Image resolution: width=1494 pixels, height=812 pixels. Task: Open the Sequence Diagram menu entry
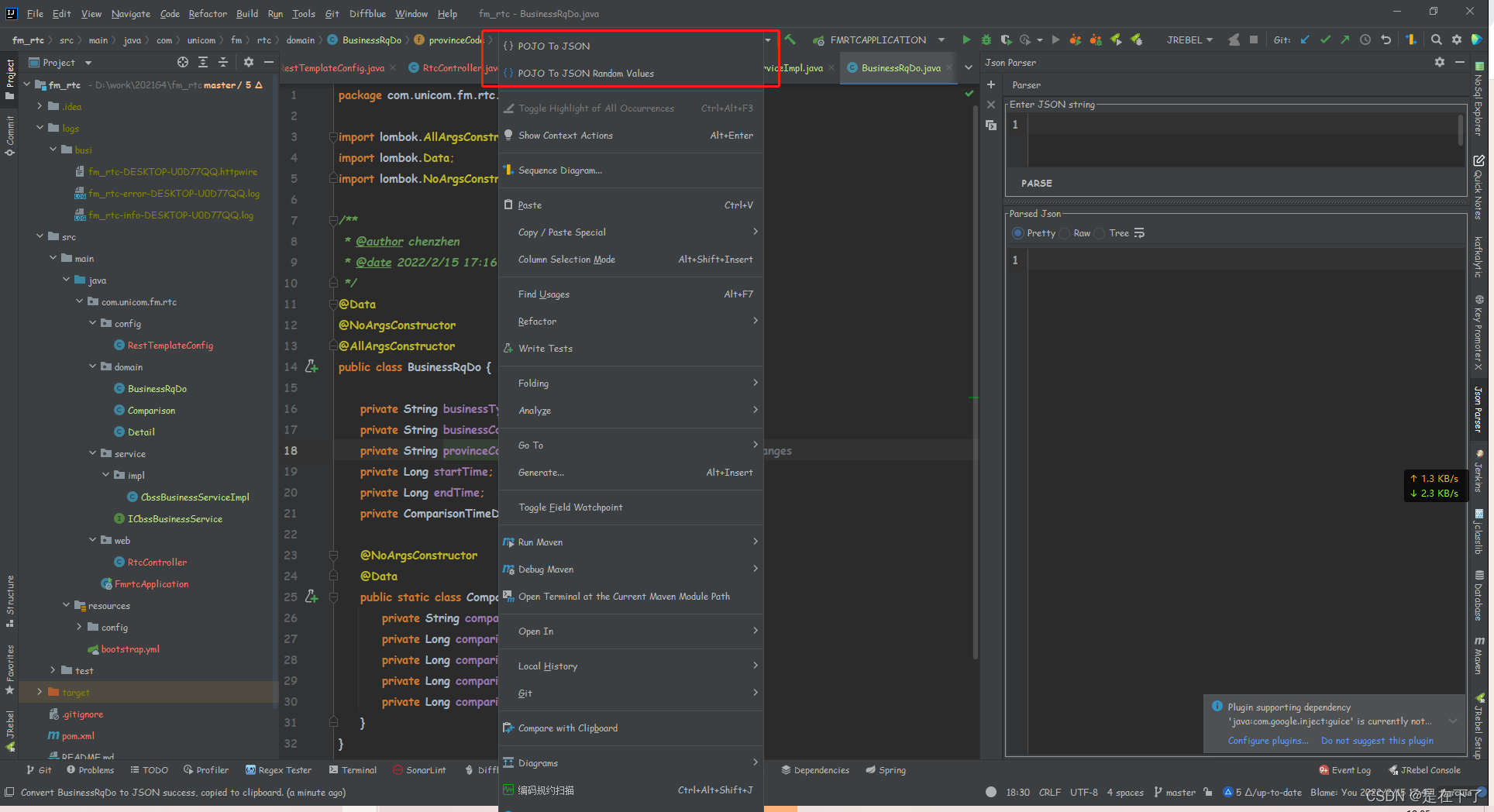pos(631,170)
